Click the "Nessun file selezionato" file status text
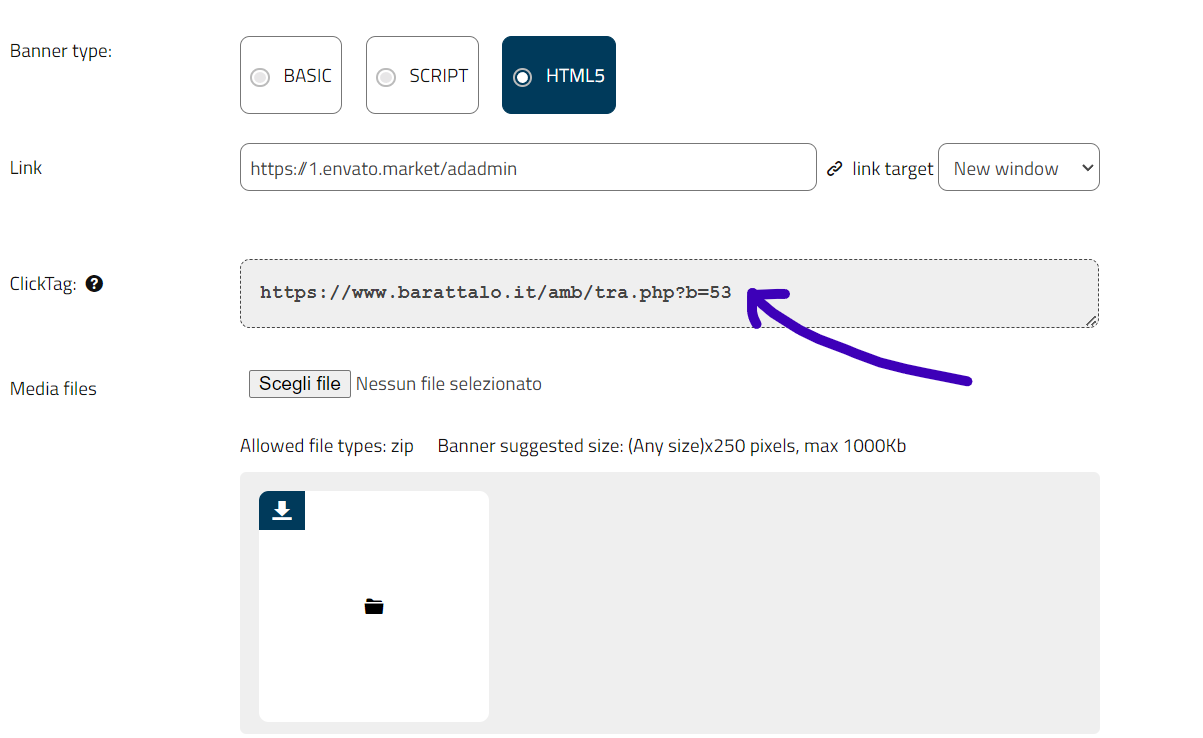The width and height of the screenshot is (1203, 738). coord(449,384)
